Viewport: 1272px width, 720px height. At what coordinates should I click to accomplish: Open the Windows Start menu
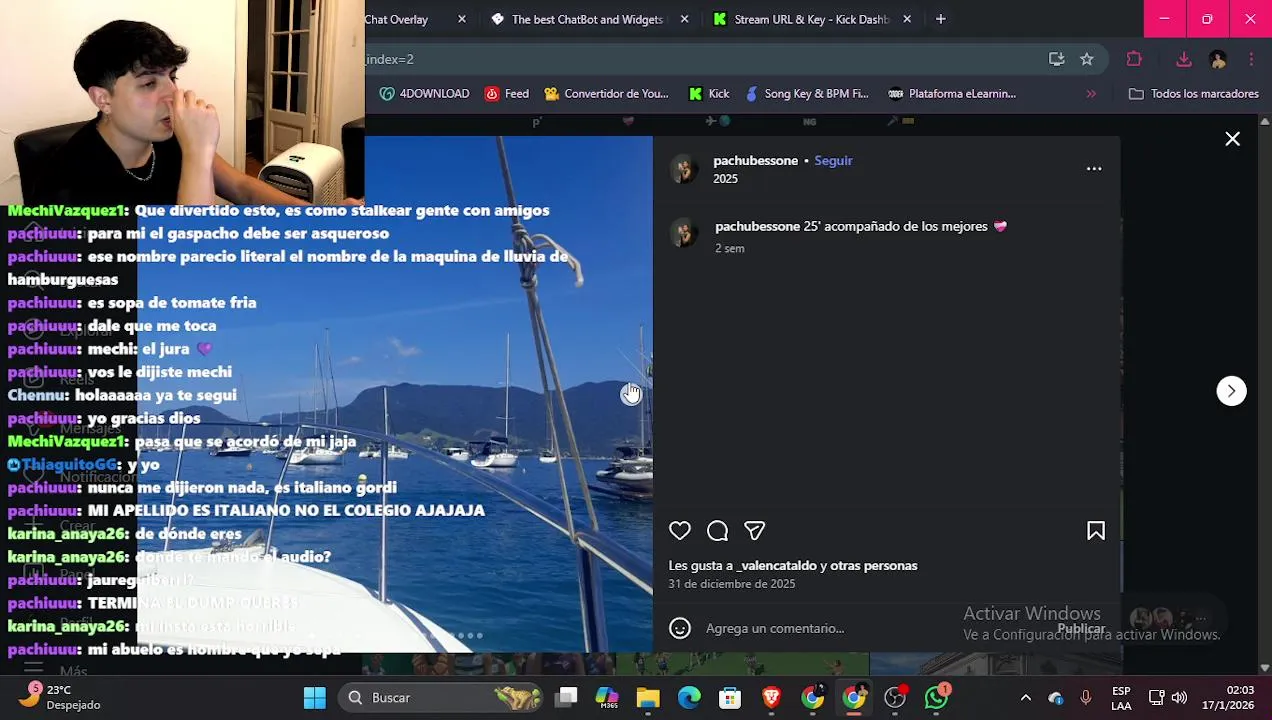click(x=314, y=698)
